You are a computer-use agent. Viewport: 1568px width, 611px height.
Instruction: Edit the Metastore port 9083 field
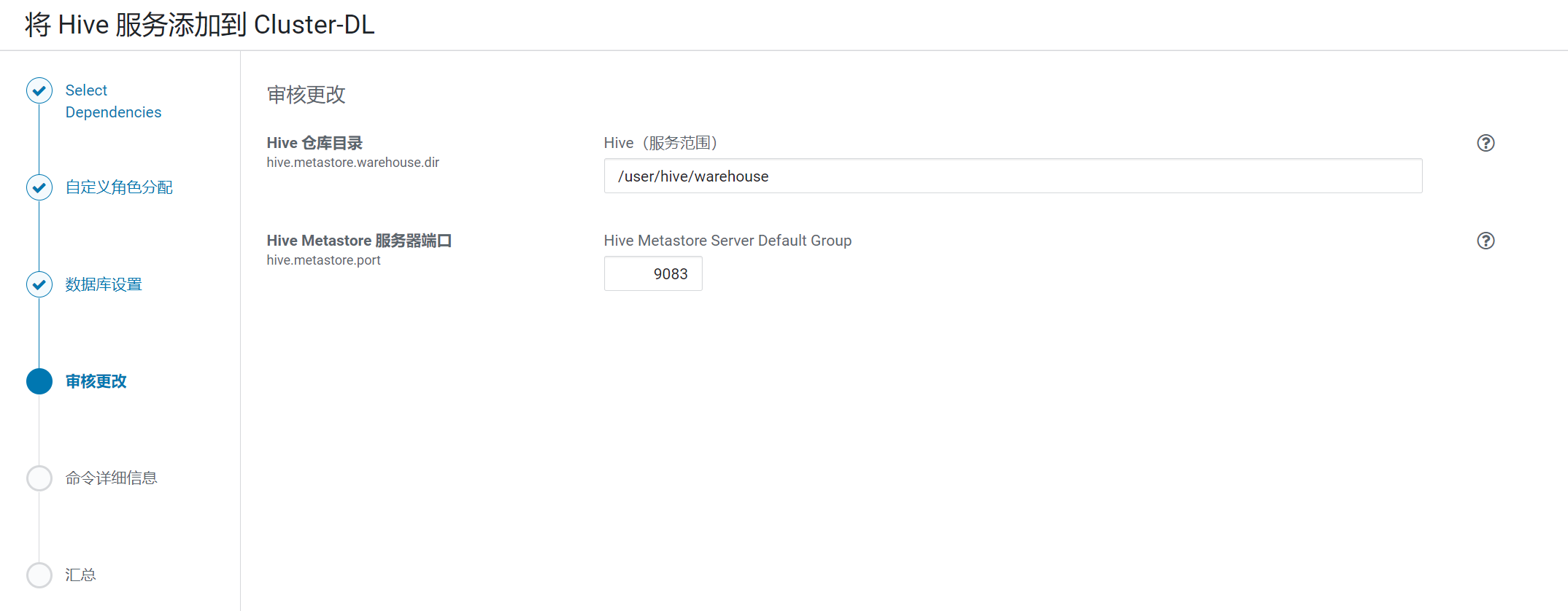[x=653, y=273]
